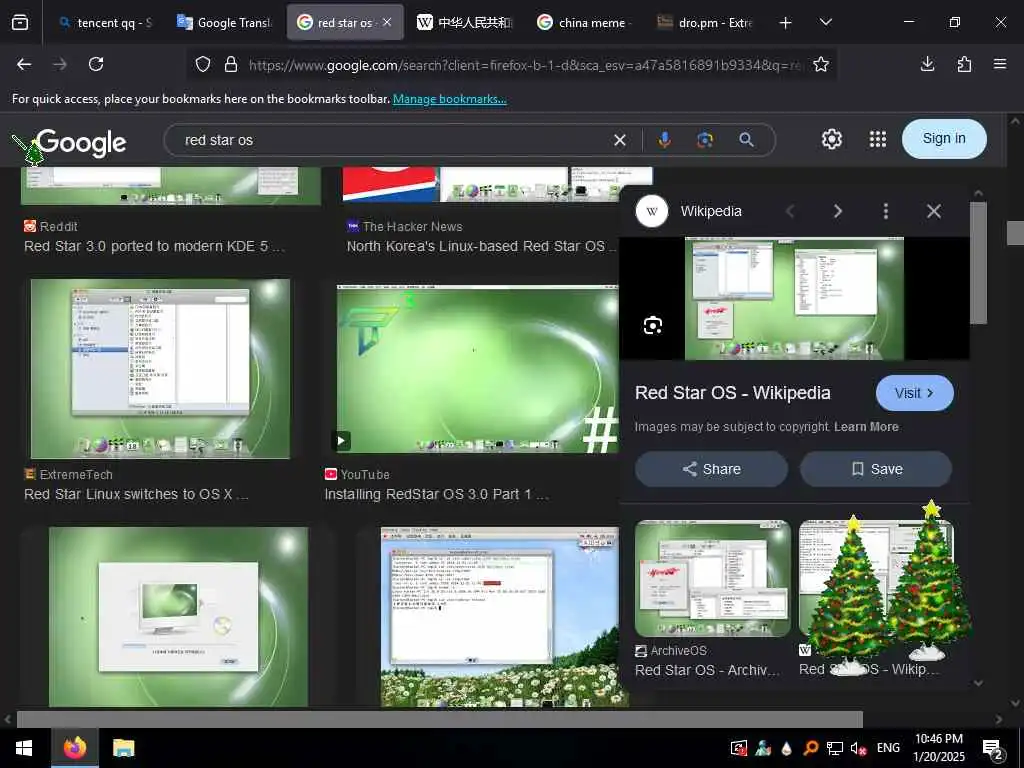
Task: Start a voice search with microphone
Action: pos(664,140)
